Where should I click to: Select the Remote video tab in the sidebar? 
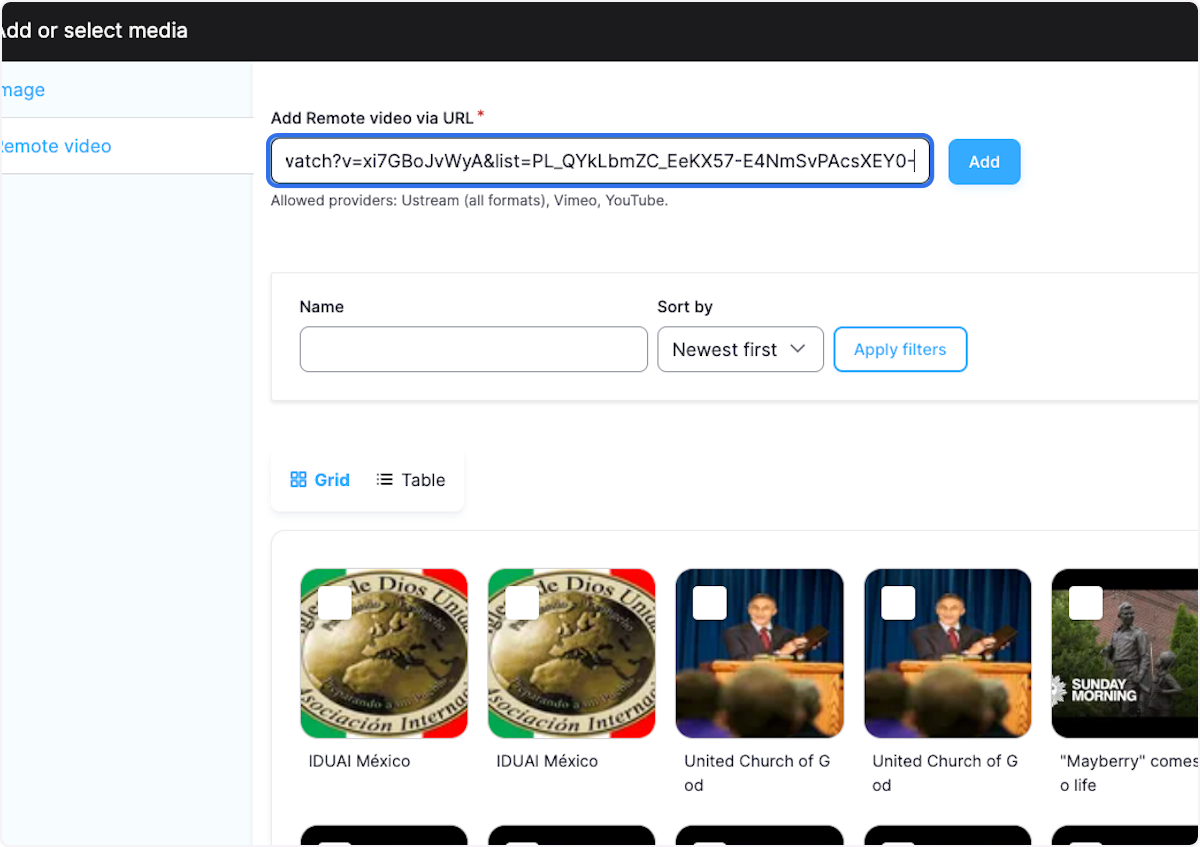point(57,146)
